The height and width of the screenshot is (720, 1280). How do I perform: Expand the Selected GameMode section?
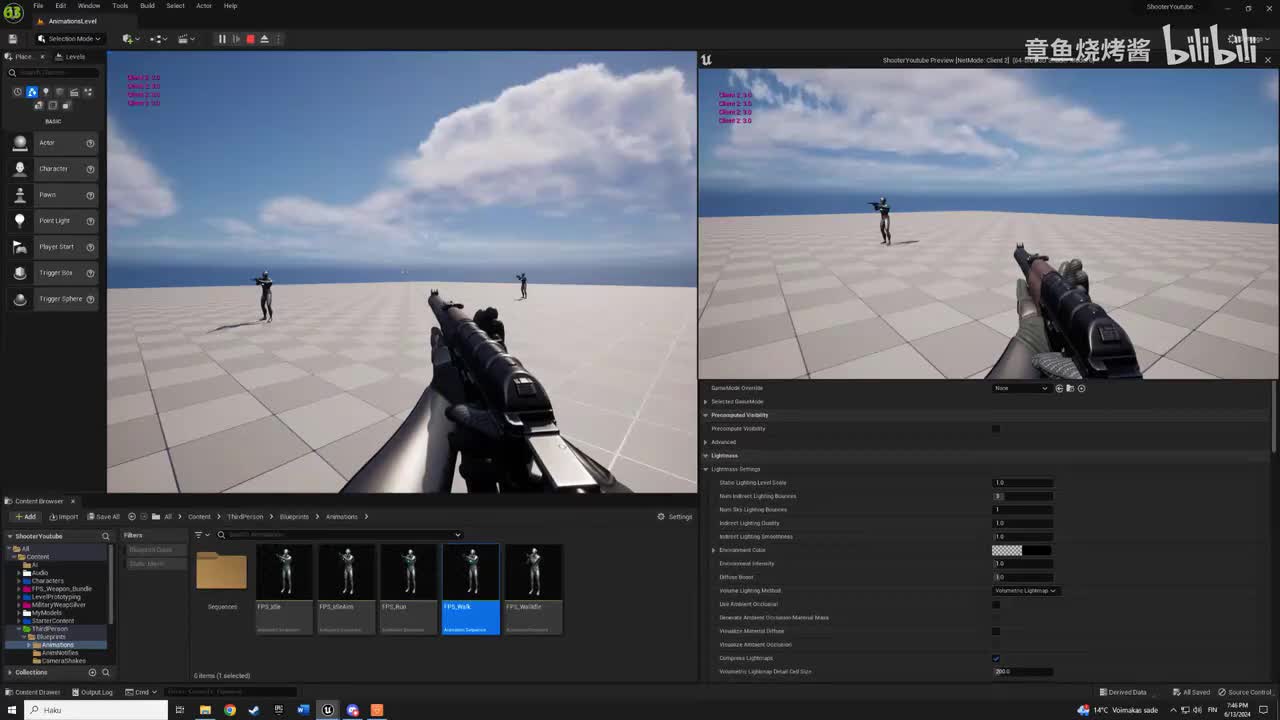tap(705, 402)
